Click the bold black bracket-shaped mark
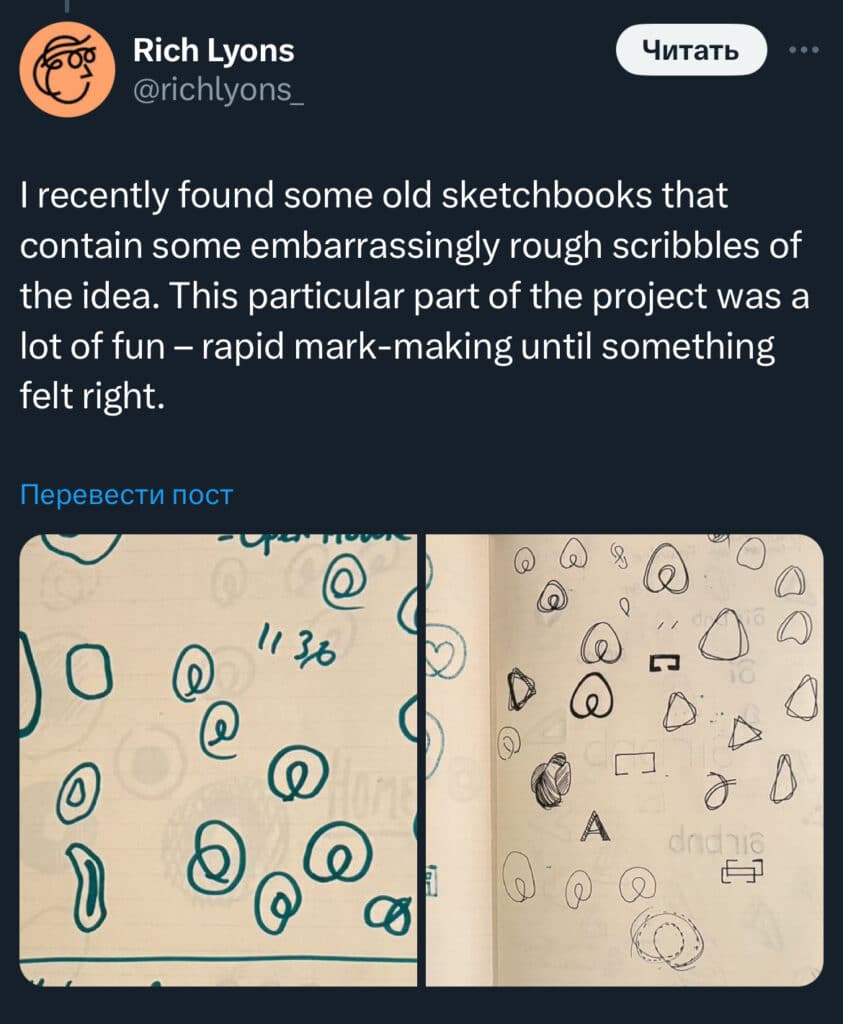Image resolution: width=843 pixels, height=1024 pixels. (x=663, y=661)
